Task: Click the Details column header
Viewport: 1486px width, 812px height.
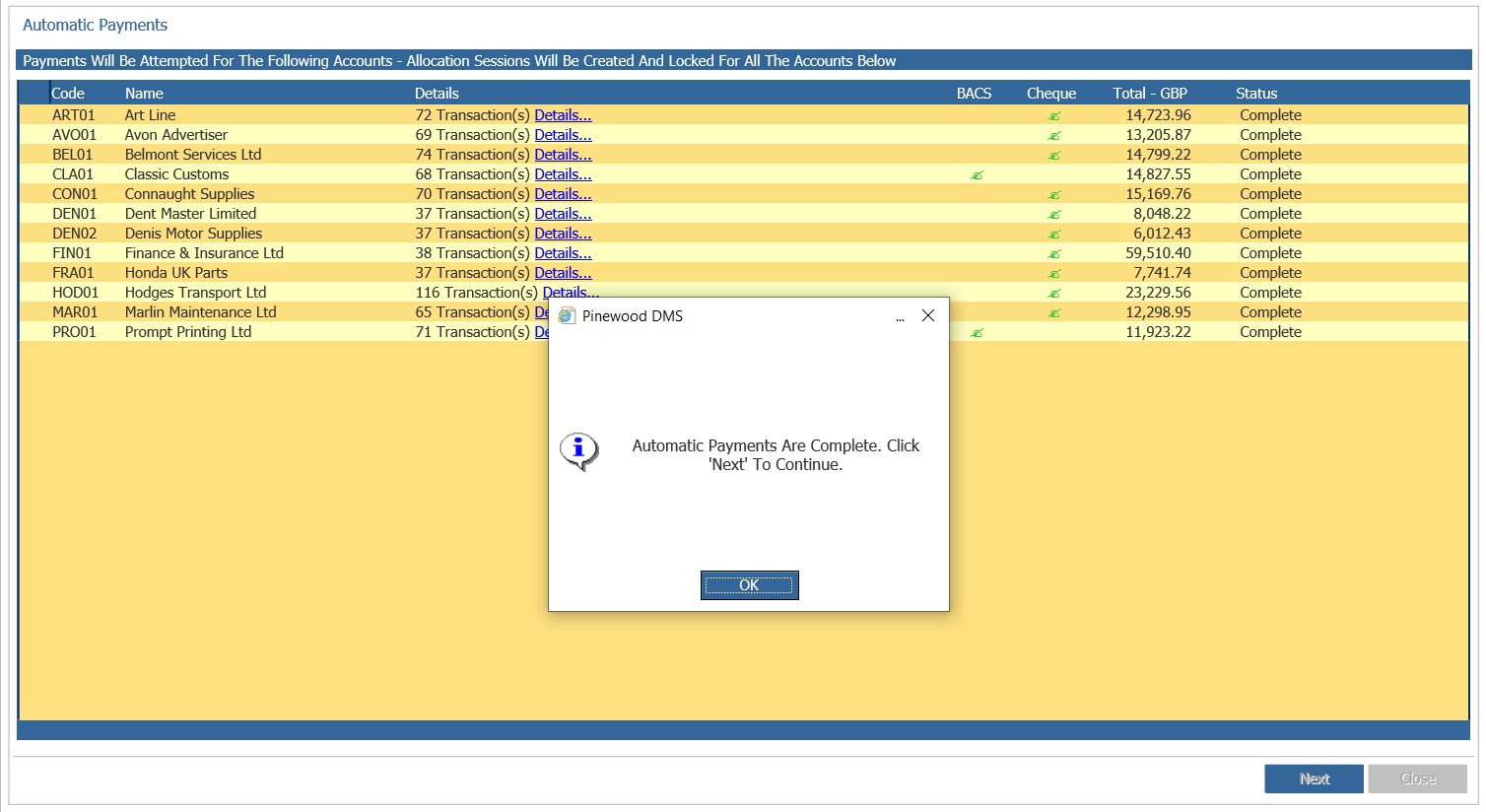Action: (x=437, y=94)
